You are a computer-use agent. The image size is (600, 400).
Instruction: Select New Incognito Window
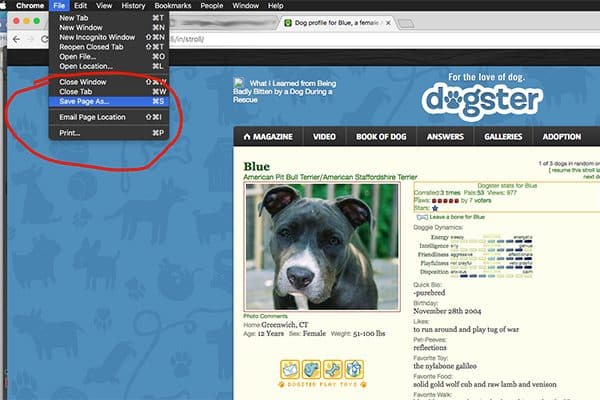pyautogui.click(x=109, y=37)
